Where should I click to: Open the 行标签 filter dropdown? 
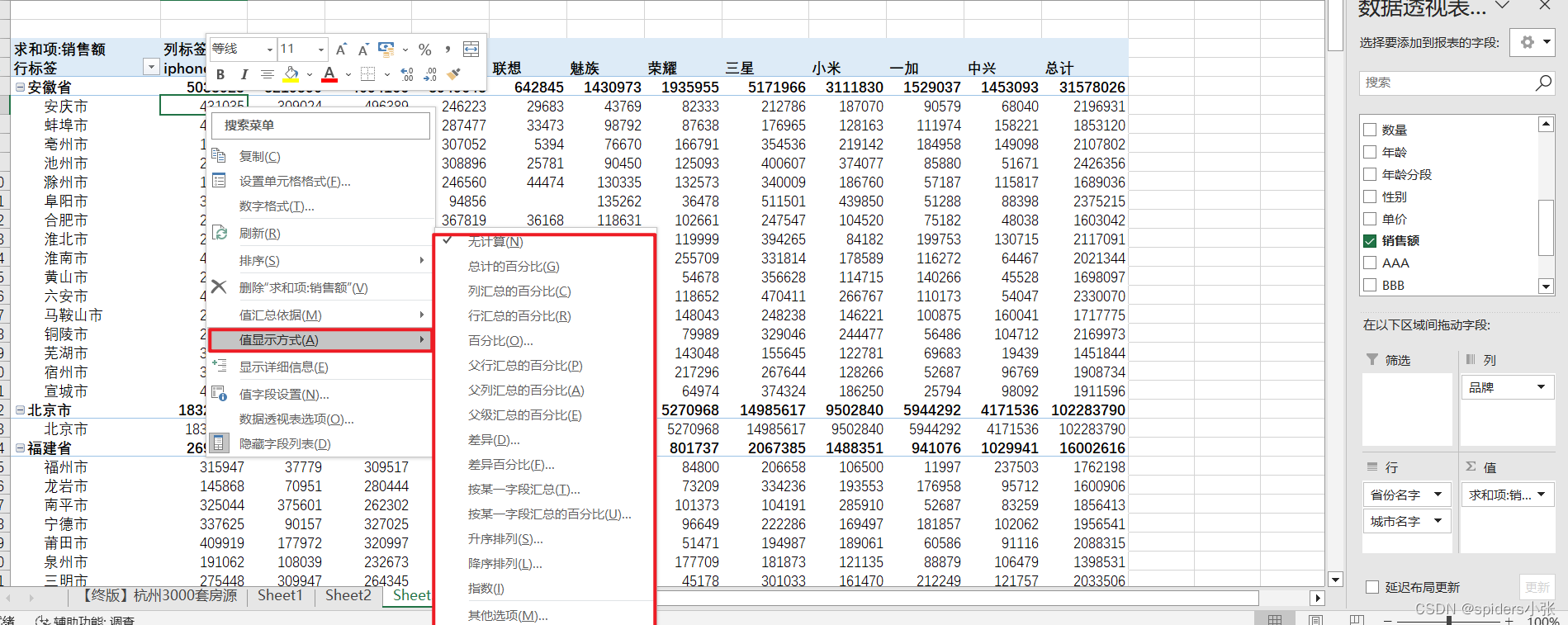(x=151, y=67)
